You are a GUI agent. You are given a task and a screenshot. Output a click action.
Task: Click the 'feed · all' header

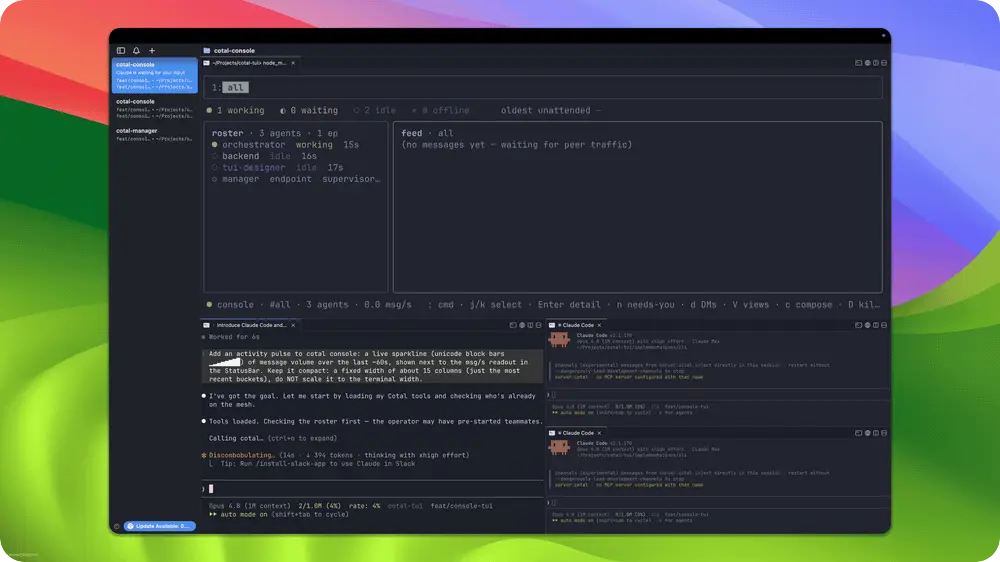click(x=427, y=133)
